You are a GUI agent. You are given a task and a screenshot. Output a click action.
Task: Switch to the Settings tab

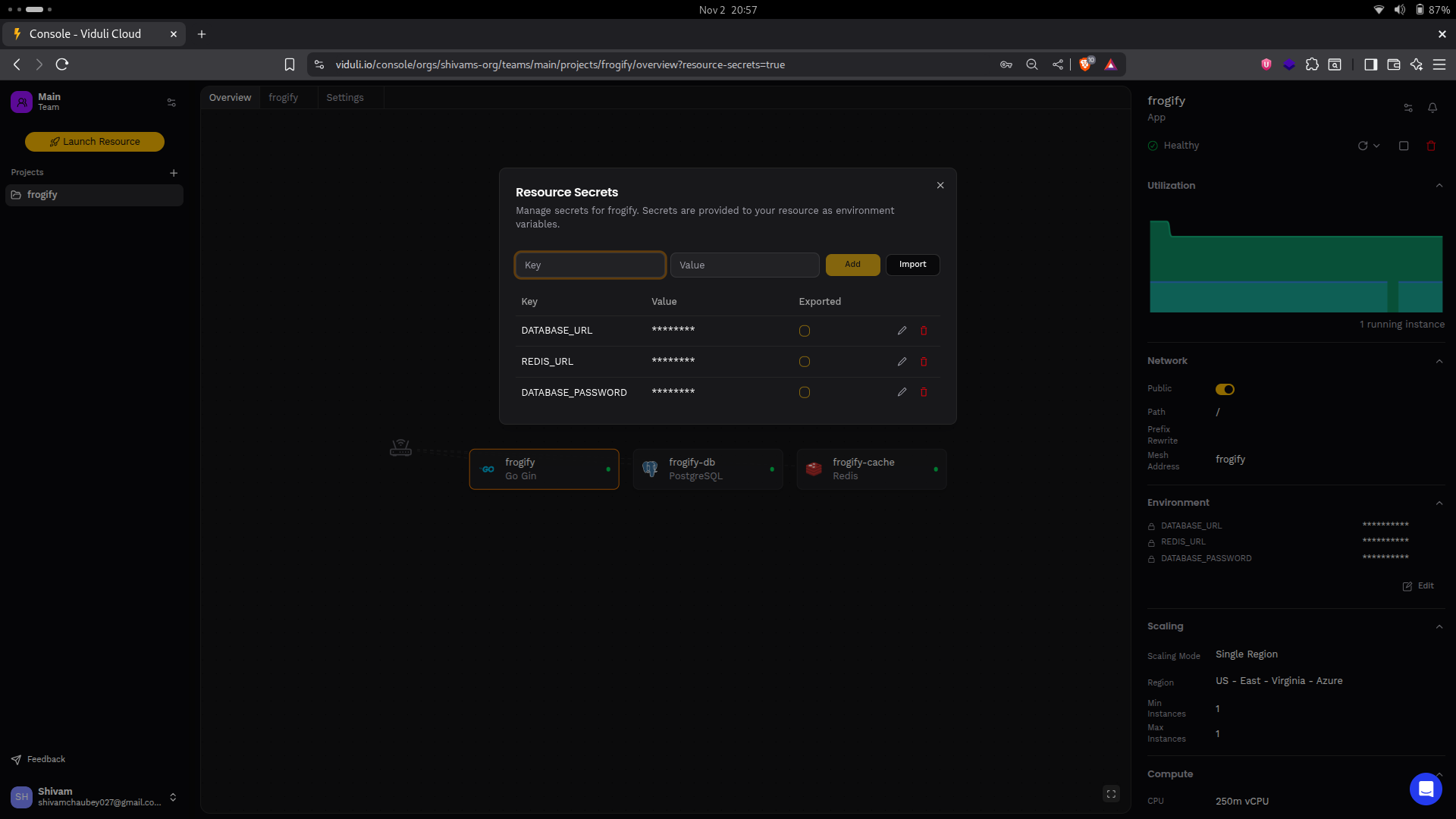coord(344,98)
